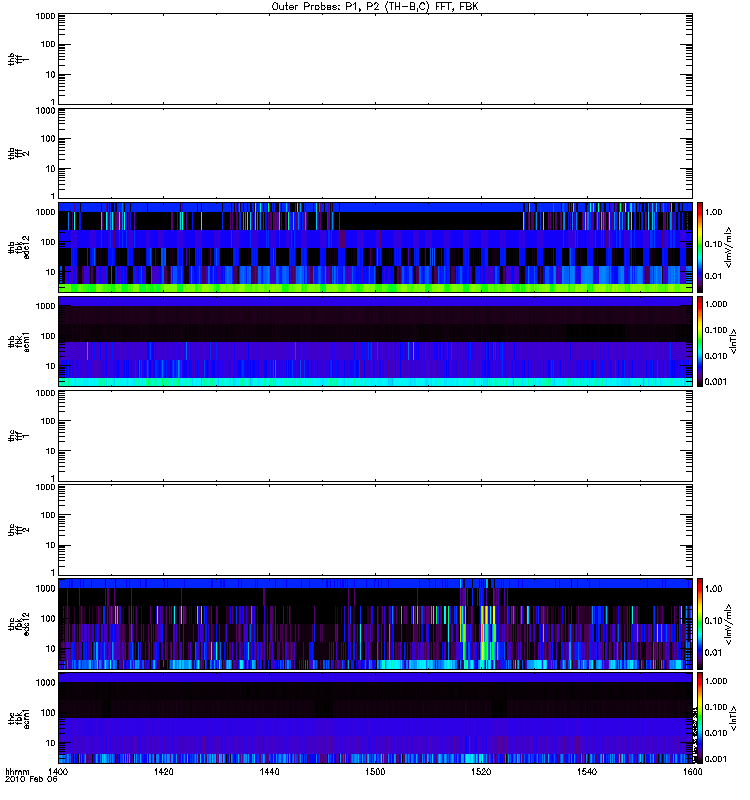Click the 'thc fbk edc12' y-axis label
Viewport: 750px width, 800px height.
pyautogui.click(x=19, y=622)
